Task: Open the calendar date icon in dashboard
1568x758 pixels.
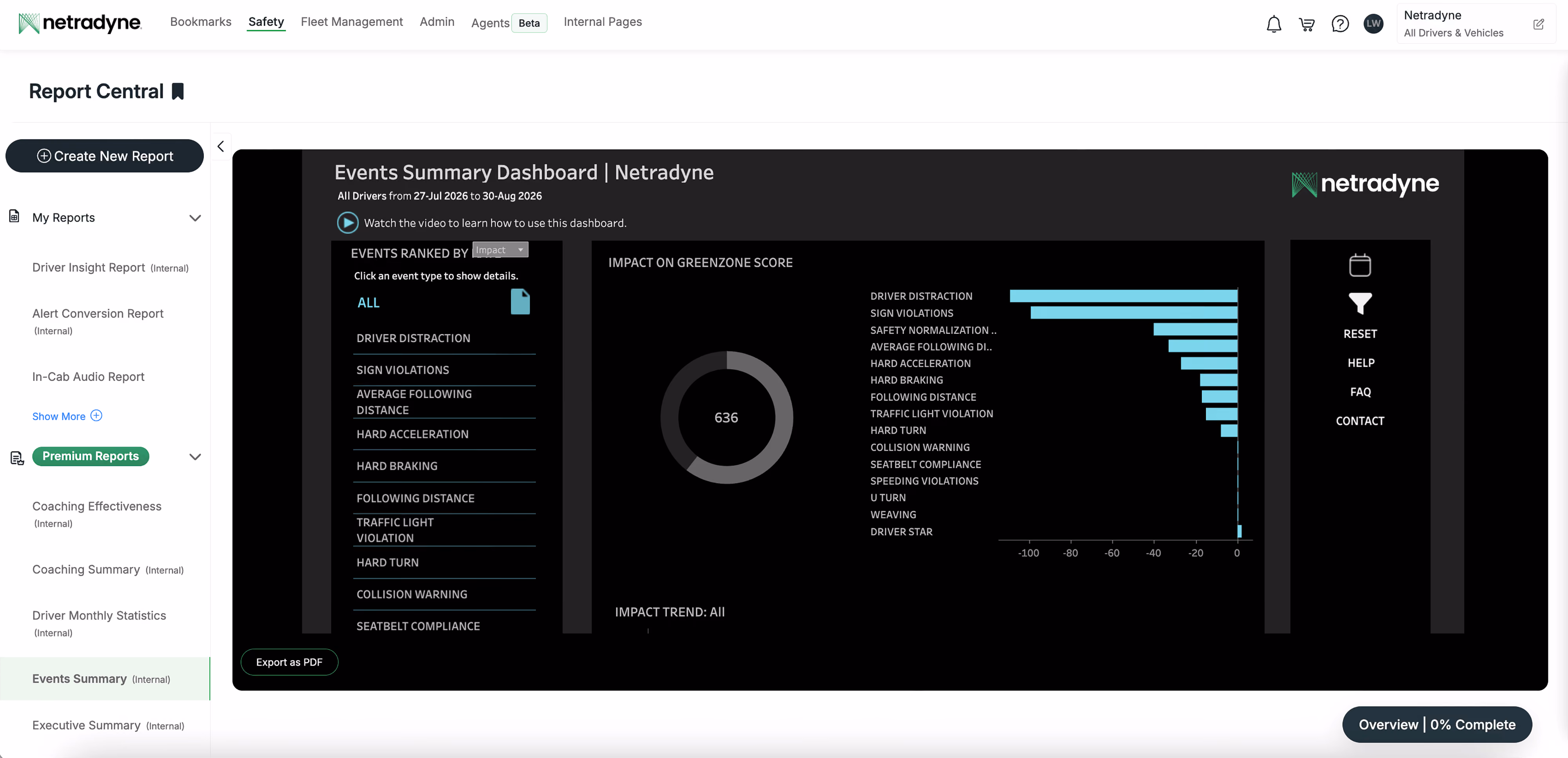Action: (x=1360, y=265)
